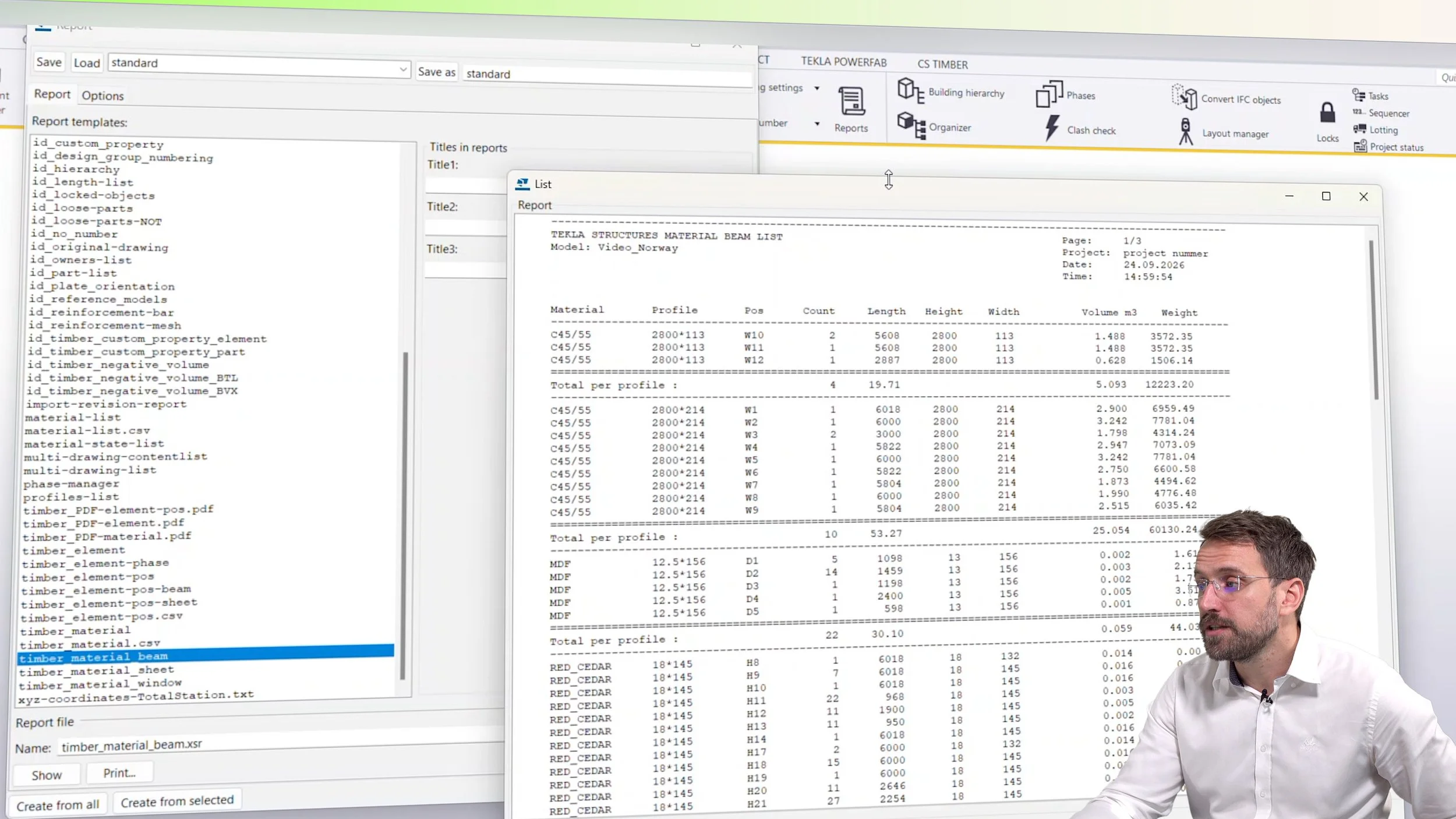
Task: Open the TEKLA POWERFAB ribbon tab
Action: click(843, 62)
